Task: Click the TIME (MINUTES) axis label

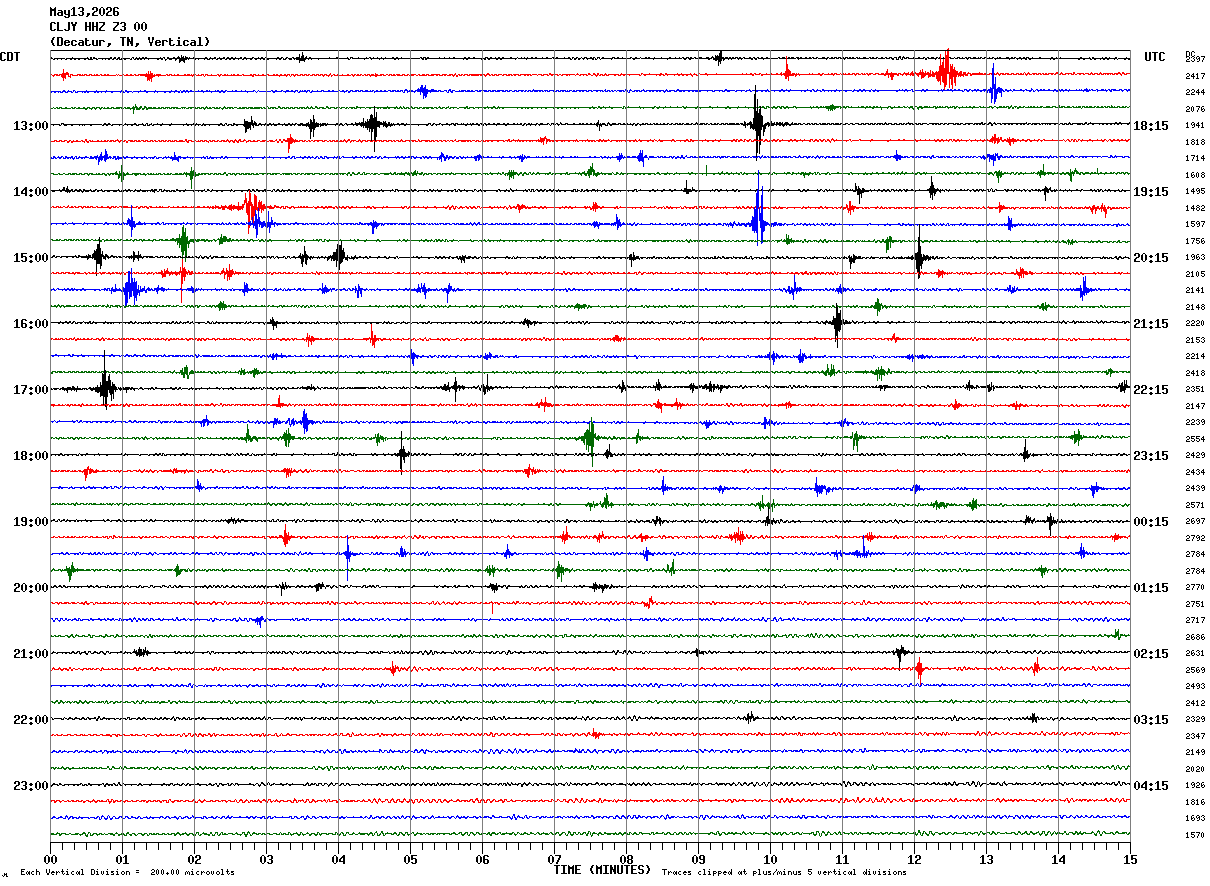Action: point(602,870)
